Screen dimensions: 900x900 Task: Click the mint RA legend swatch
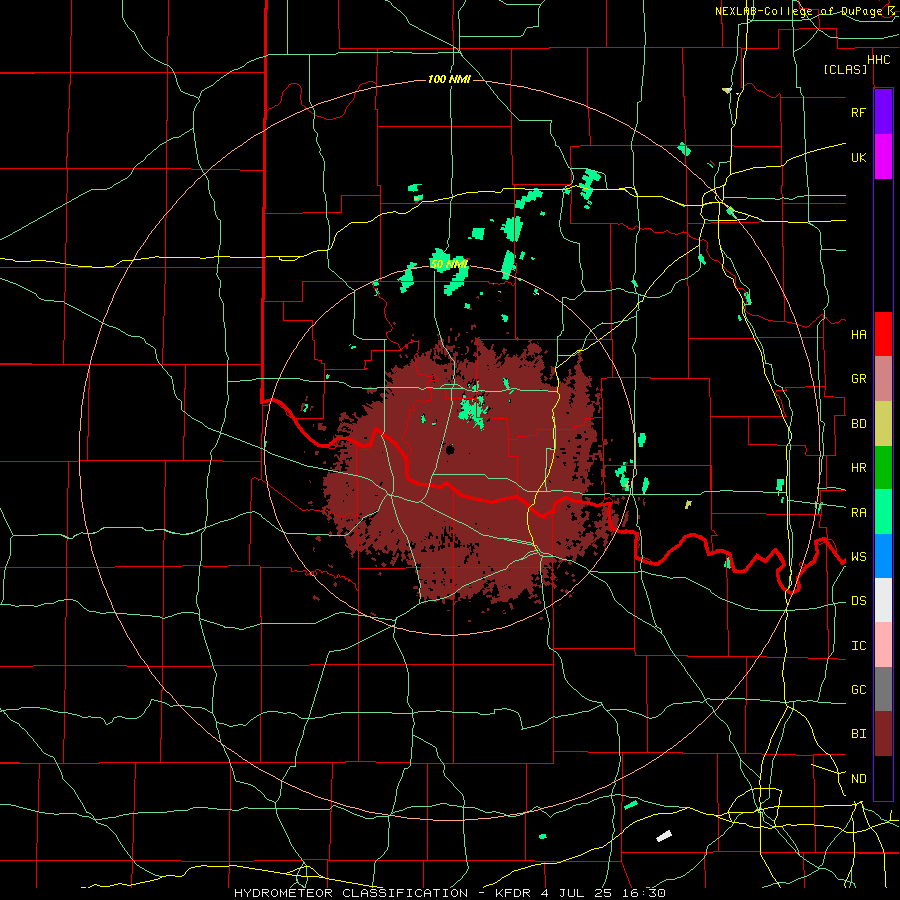pyautogui.click(x=883, y=512)
